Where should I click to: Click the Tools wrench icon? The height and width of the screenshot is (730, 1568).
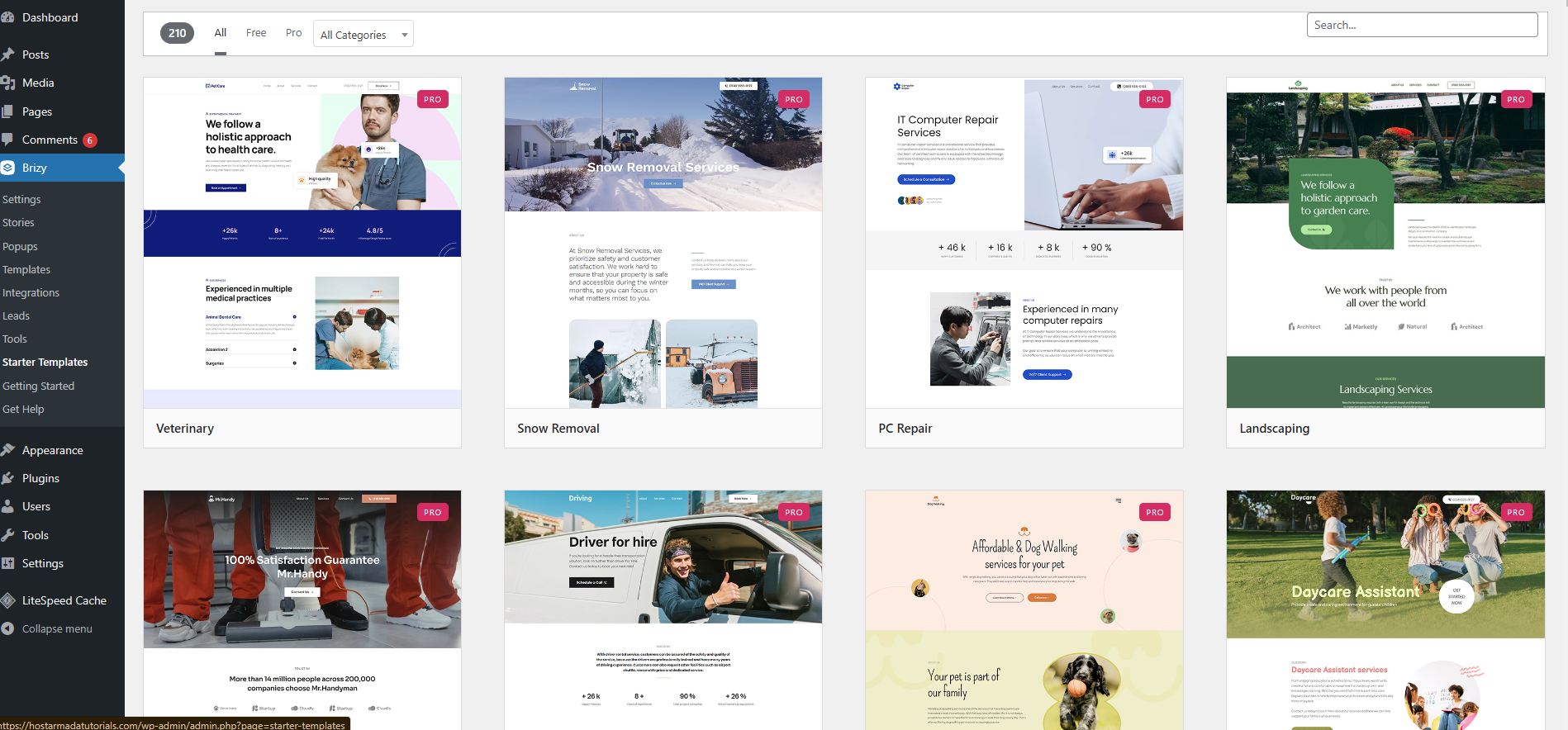7,535
